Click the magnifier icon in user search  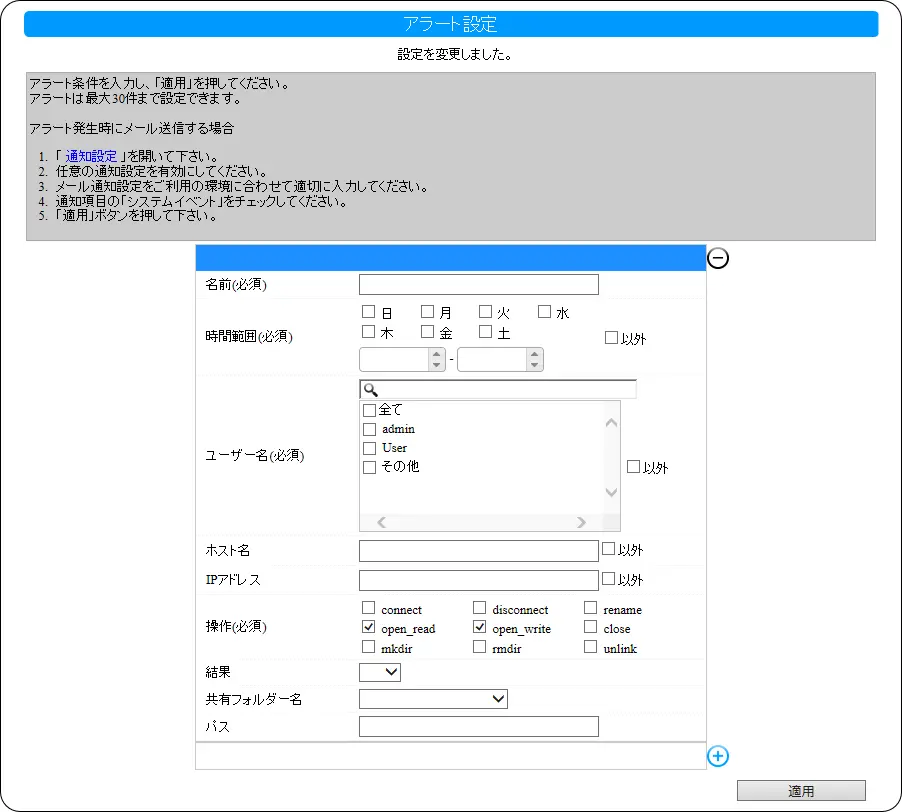coord(369,390)
